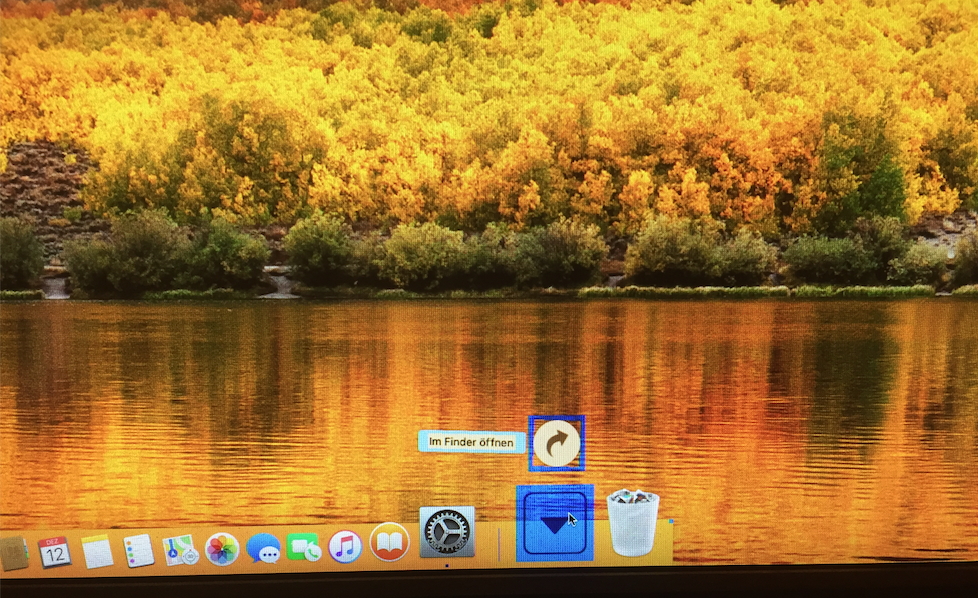Click the Downloads stack in the Dock
This screenshot has width=978, height=598.
point(554,523)
